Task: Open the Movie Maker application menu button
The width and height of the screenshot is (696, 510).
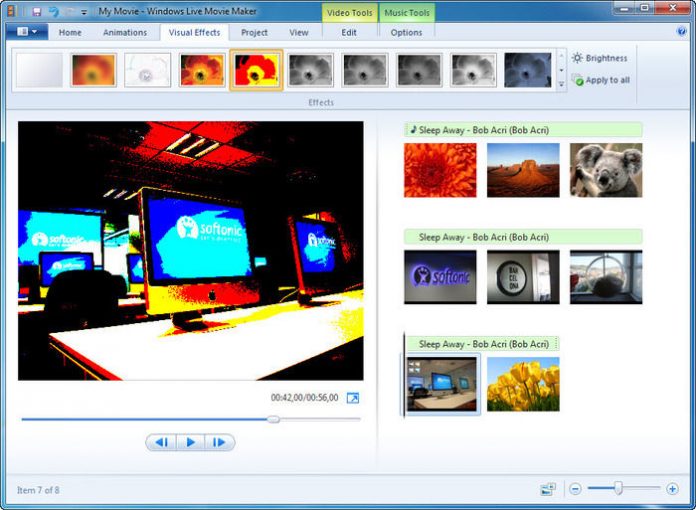Action: 27,32
